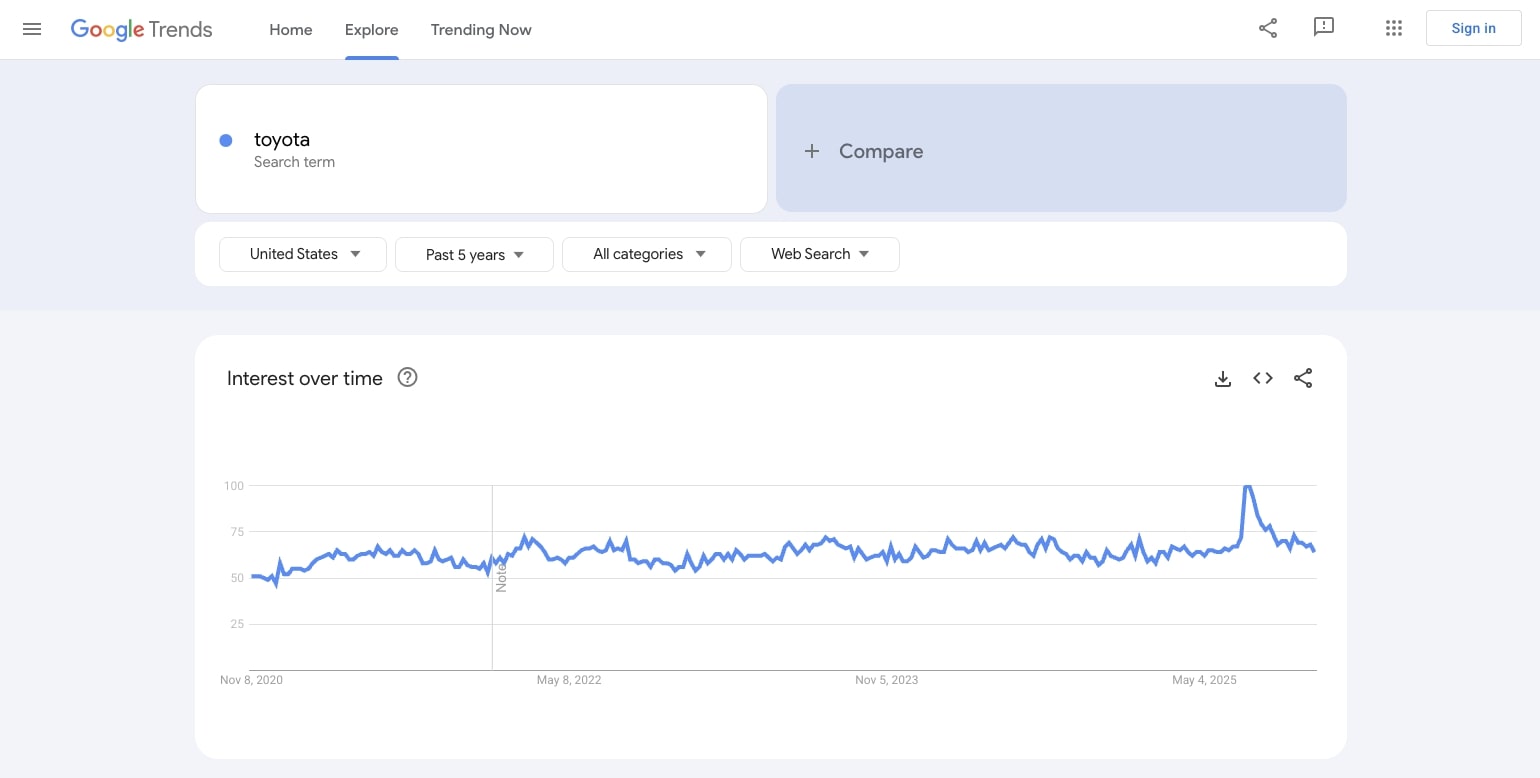Viewport: 1540px width, 778px height.
Task: Download the Interest over time data
Action: pyautogui.click(x=1223, y=378)
